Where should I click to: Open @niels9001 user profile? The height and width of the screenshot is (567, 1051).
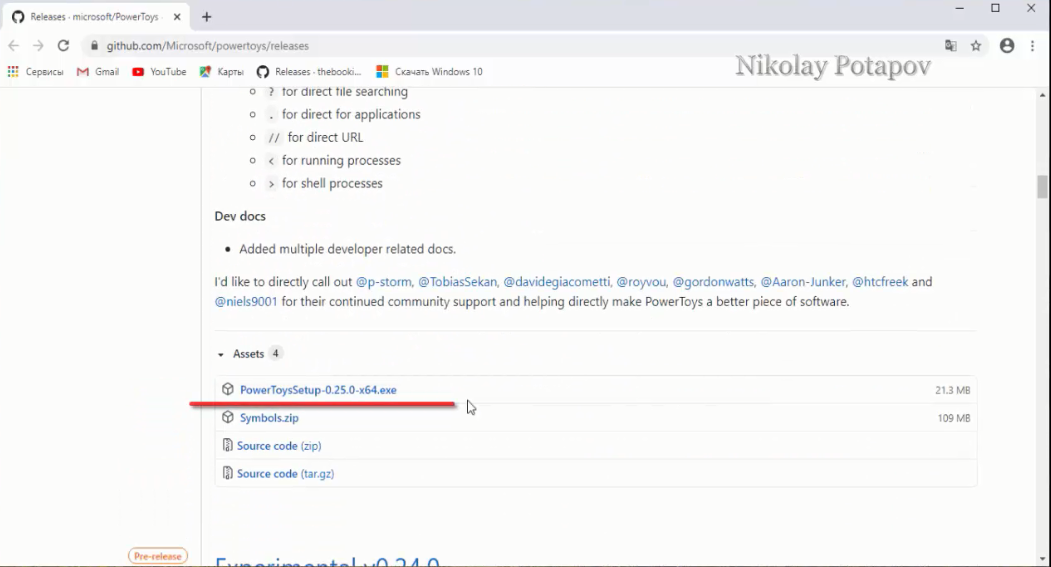coord(246,302)
